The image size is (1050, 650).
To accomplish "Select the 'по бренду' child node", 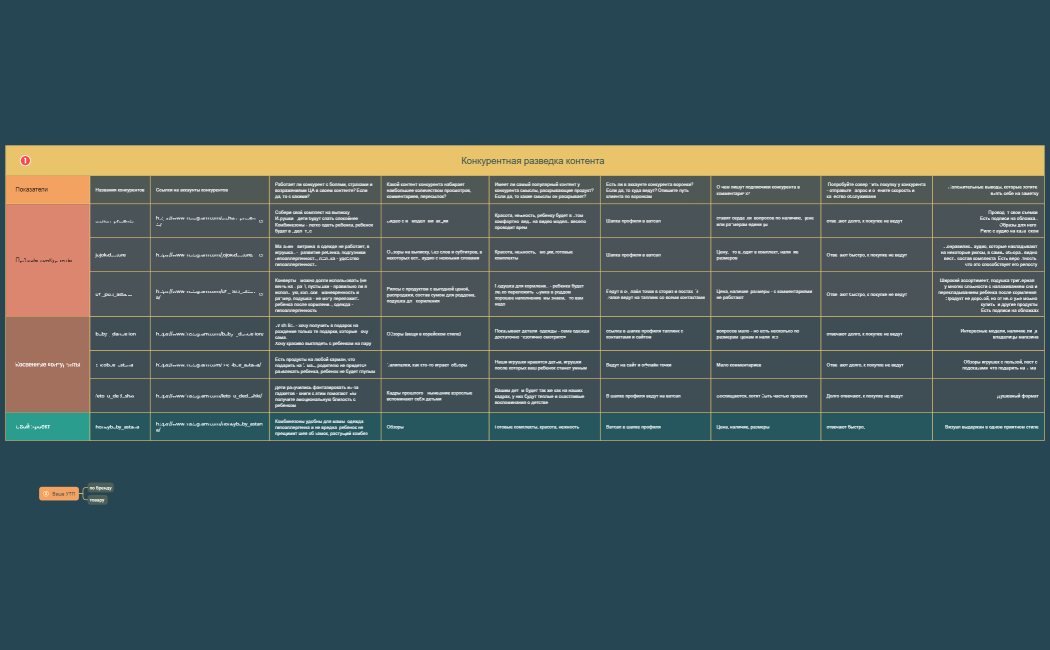I will [100, 488].
